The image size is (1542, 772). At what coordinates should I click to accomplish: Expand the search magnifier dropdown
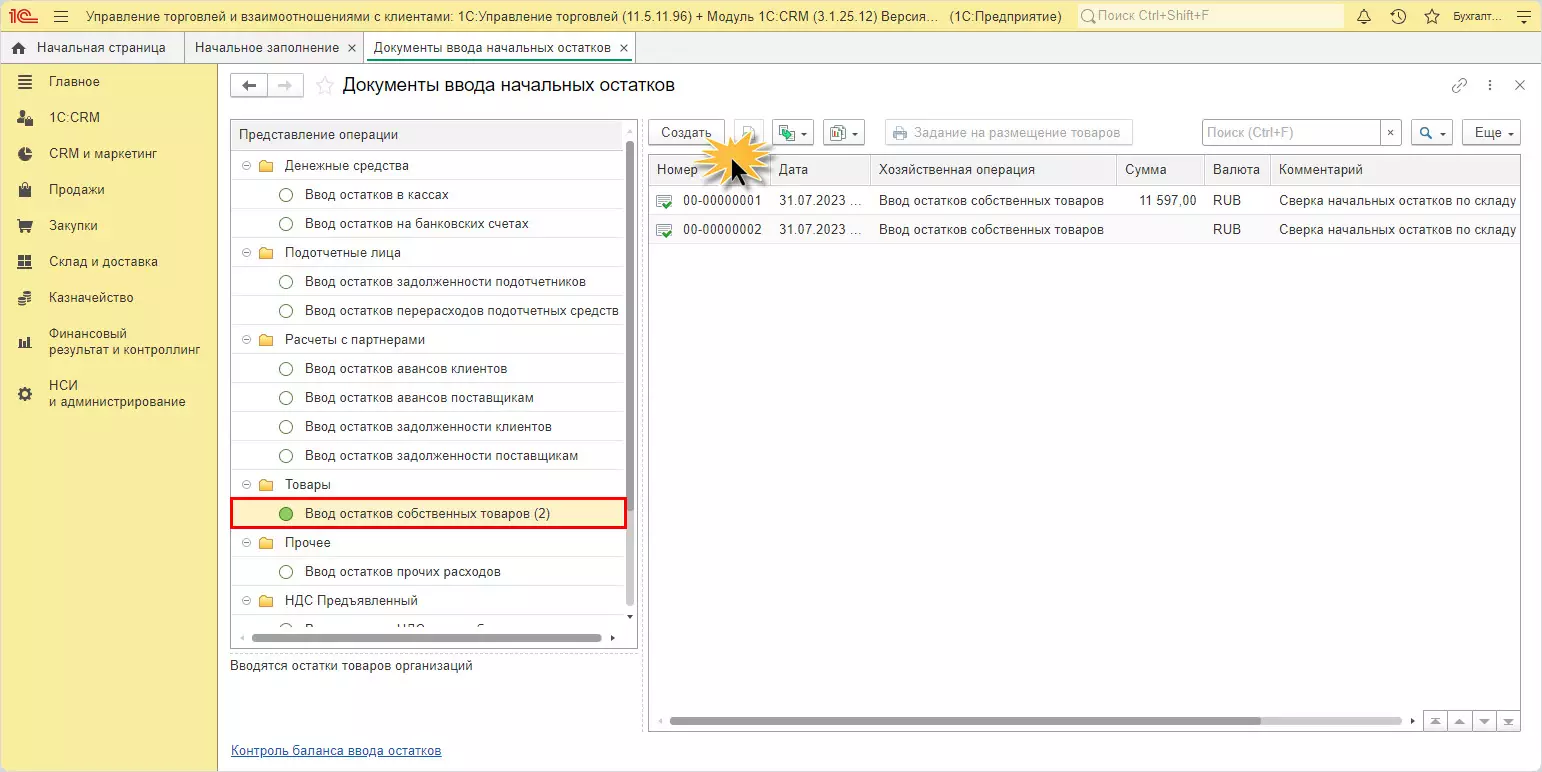1431,133
